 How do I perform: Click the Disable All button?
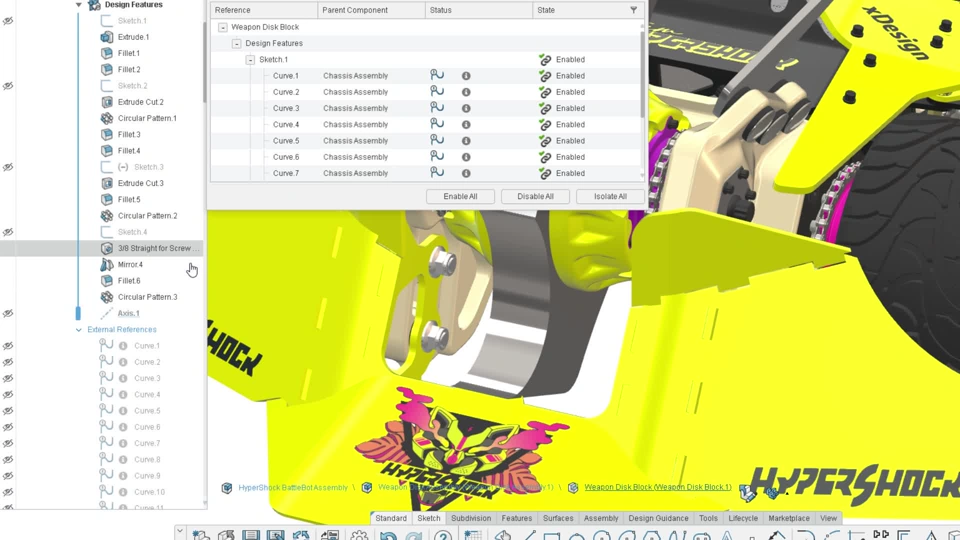[535, 197]
